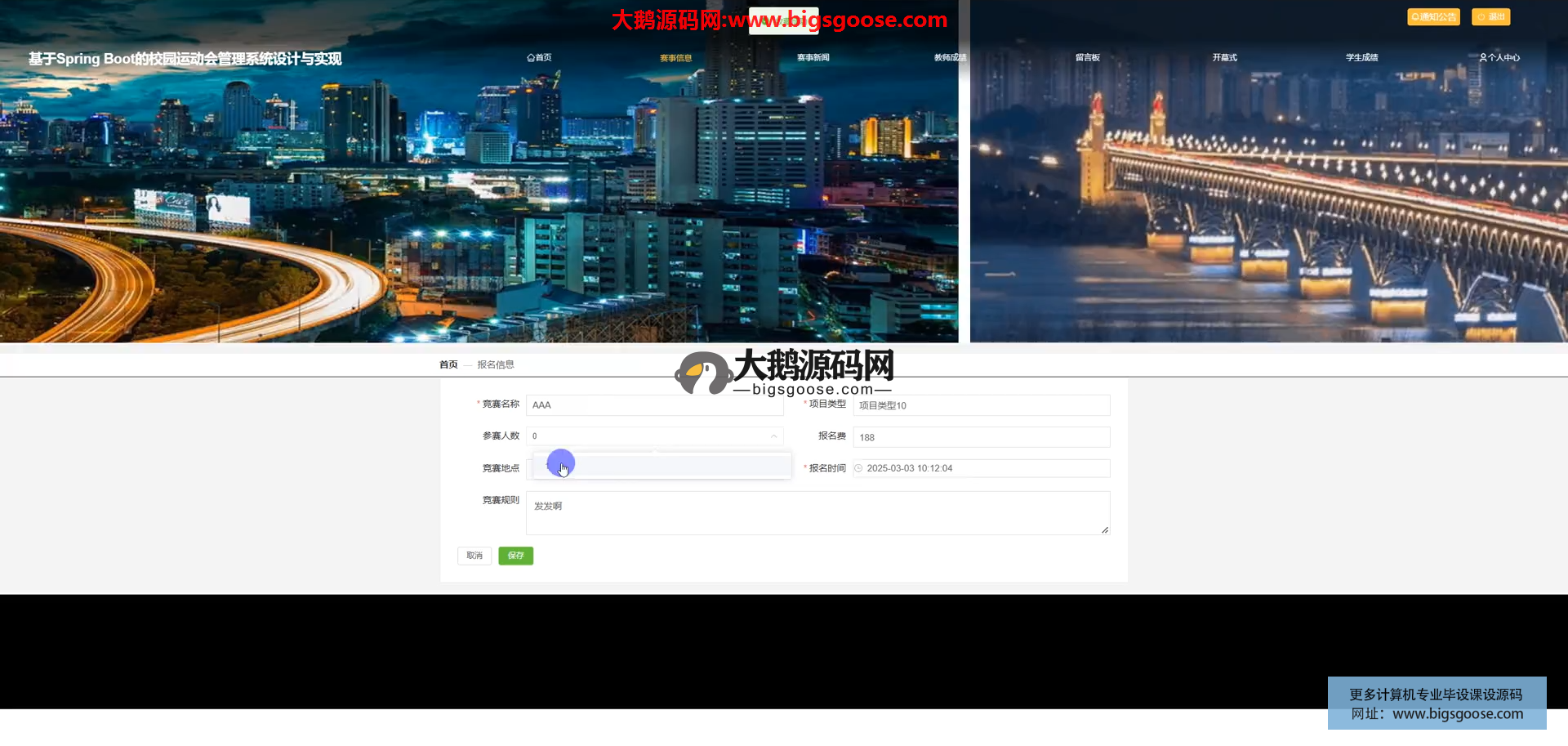1568x746 pixels.
Task: Switch to the 开幕式 menu item
Action: pyautogui.click(x=1224, y=58)
